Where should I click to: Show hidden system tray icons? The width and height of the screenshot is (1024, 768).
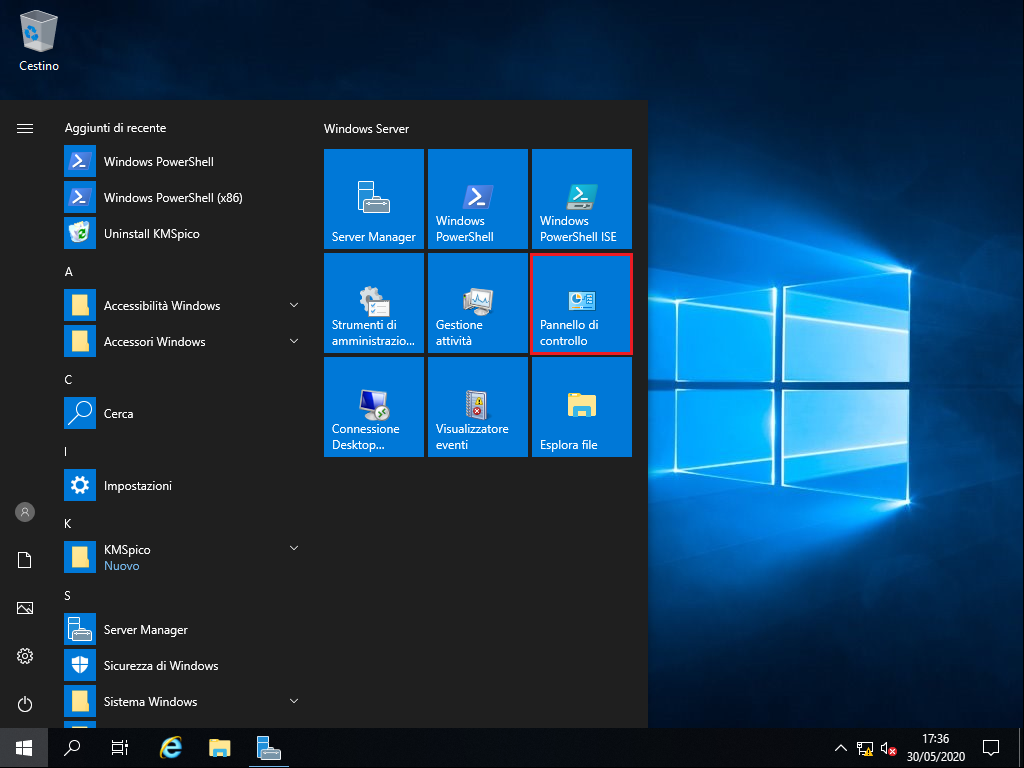[x=840, y=748]
